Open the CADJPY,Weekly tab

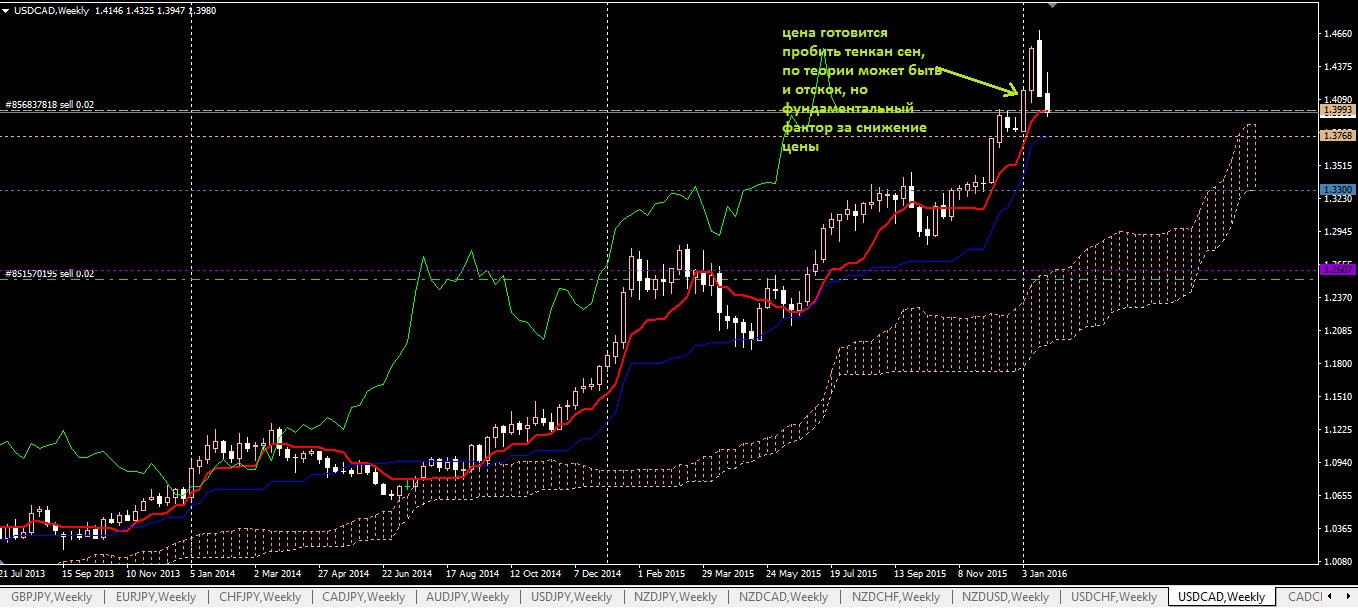pos(363,597)
